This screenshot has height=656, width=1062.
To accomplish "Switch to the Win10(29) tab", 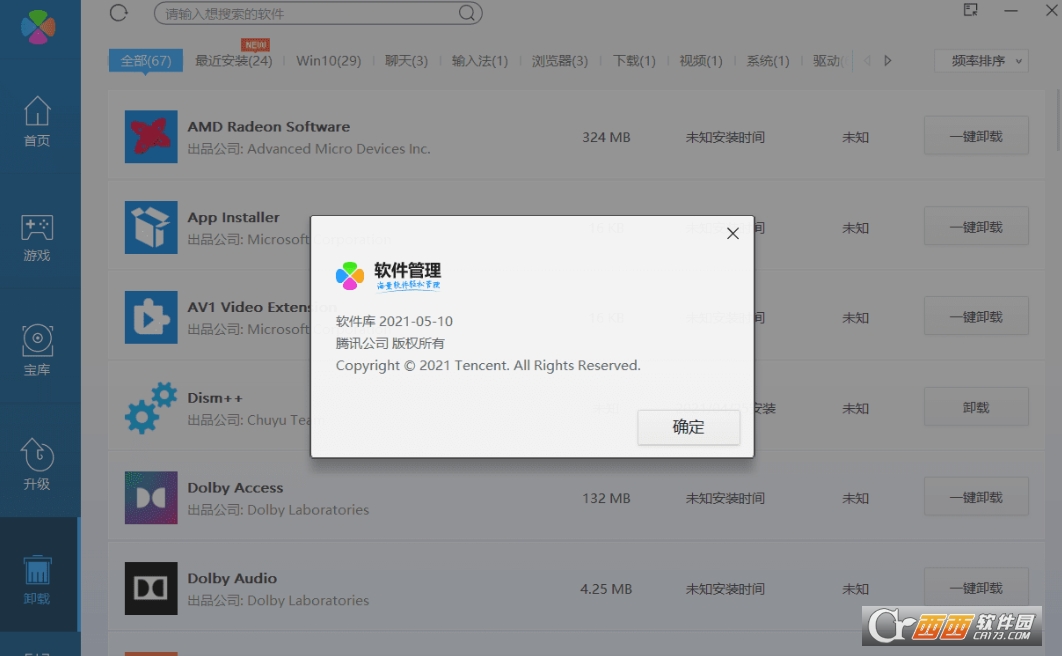I will coord(328,61).
